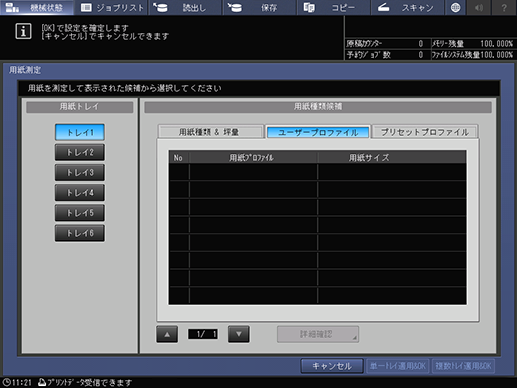Switch to プリセットプロファイル tab
Image resolution: width=517 pixels, height=388 pixels.
click(425, 132)
